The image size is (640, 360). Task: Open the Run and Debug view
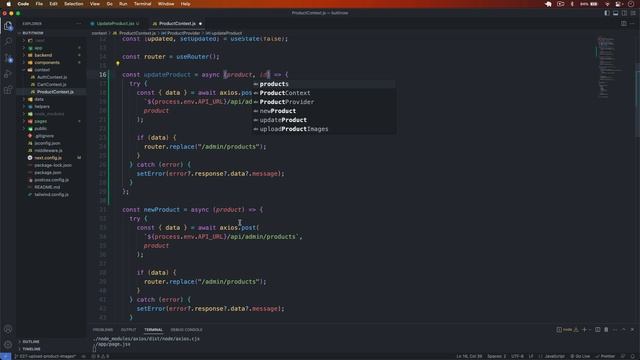8,74
